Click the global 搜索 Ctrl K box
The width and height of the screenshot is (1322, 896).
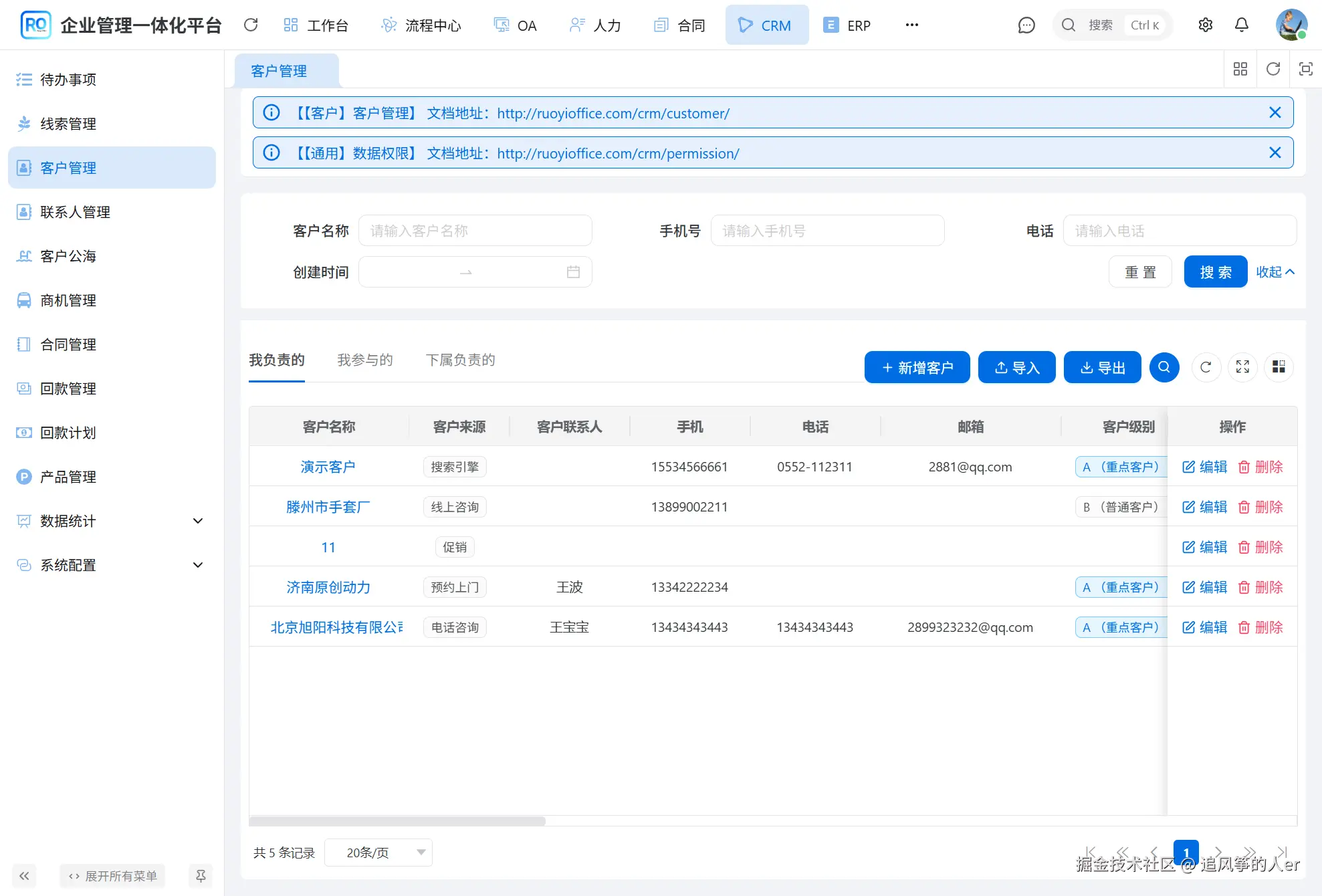[x=1113, y=25]
